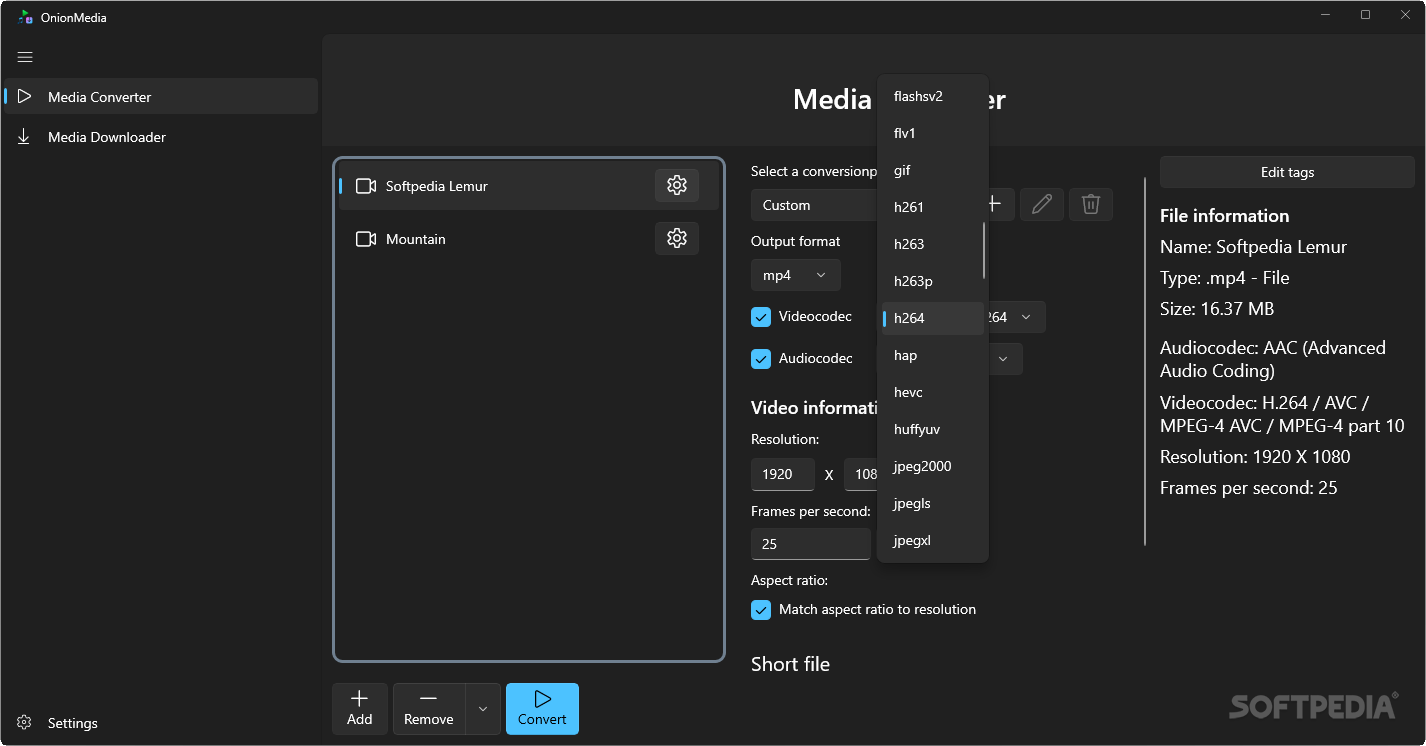Image resolution: width=1426 pixels, height=746 pixels.
Task: Open Media Downloader page
Action: point(161,136)
